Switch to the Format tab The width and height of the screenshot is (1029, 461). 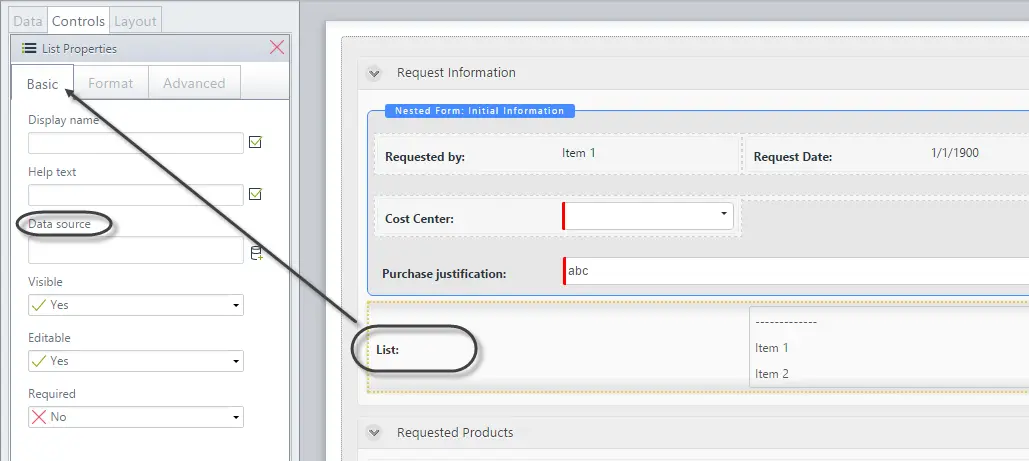pos(111,83)
